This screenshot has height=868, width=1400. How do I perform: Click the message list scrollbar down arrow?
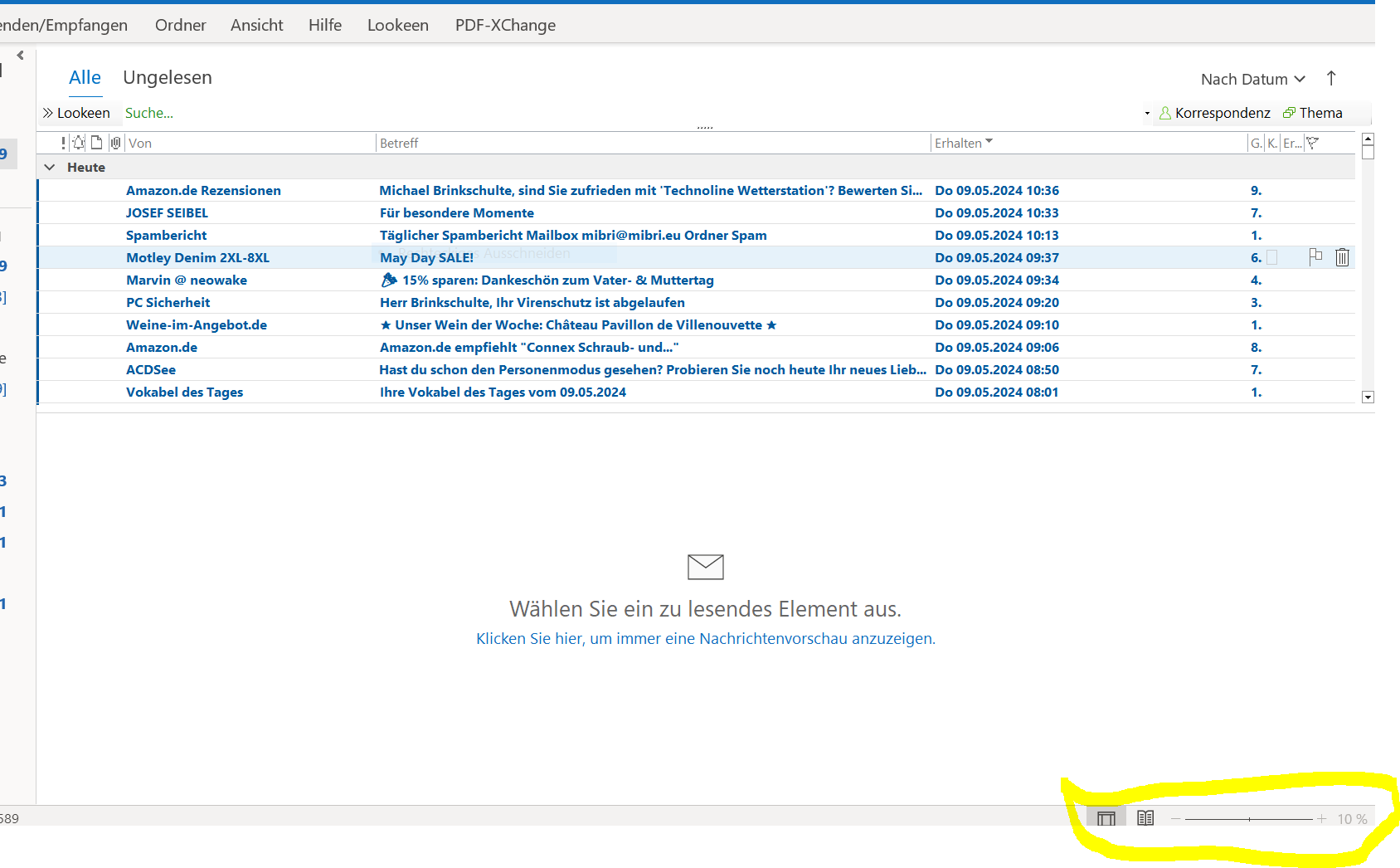click(1368, 397)
